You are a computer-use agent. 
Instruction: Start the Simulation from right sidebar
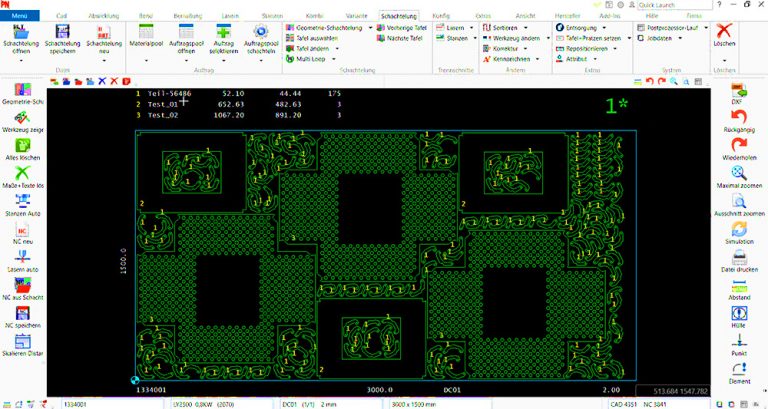(739, 233)
